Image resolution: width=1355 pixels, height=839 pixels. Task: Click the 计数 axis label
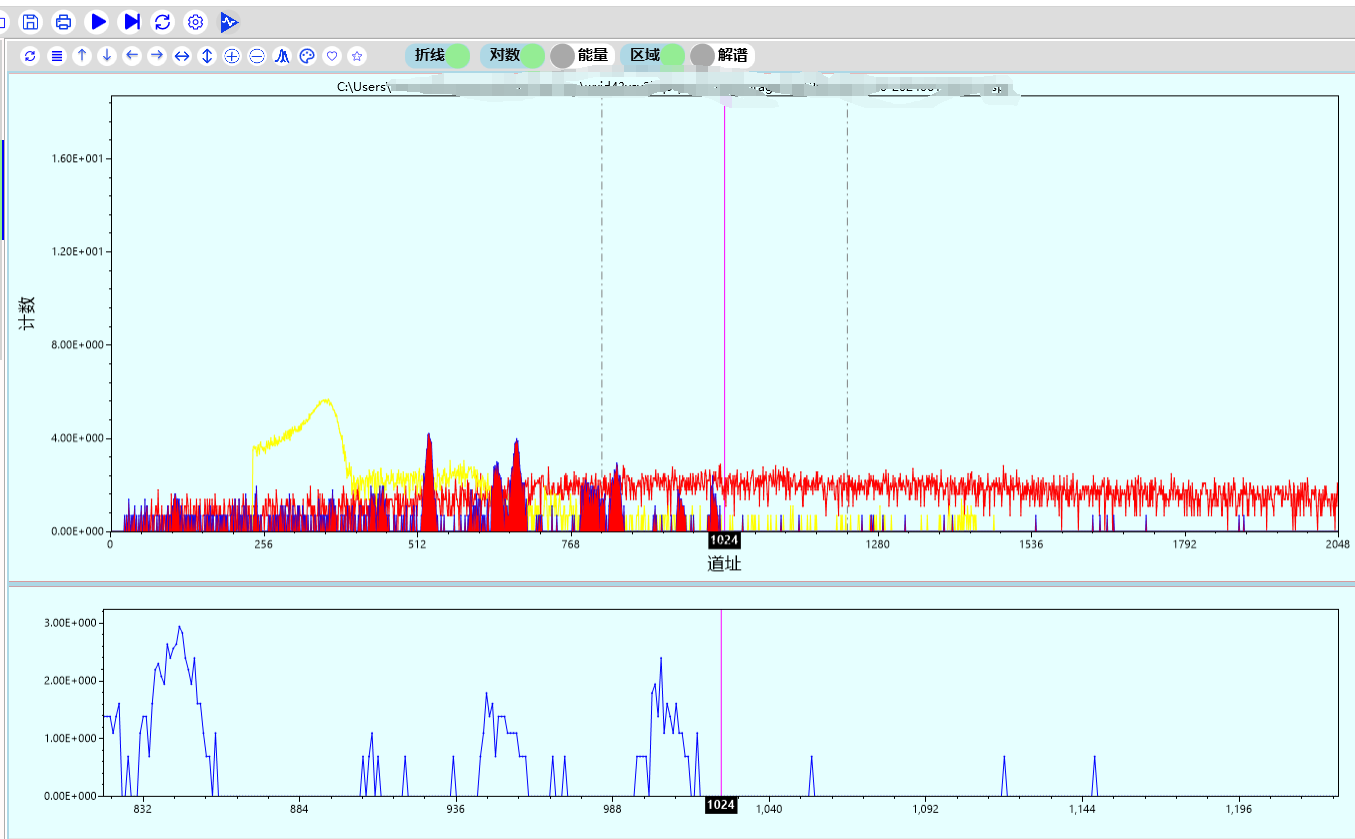coord(29,313)
